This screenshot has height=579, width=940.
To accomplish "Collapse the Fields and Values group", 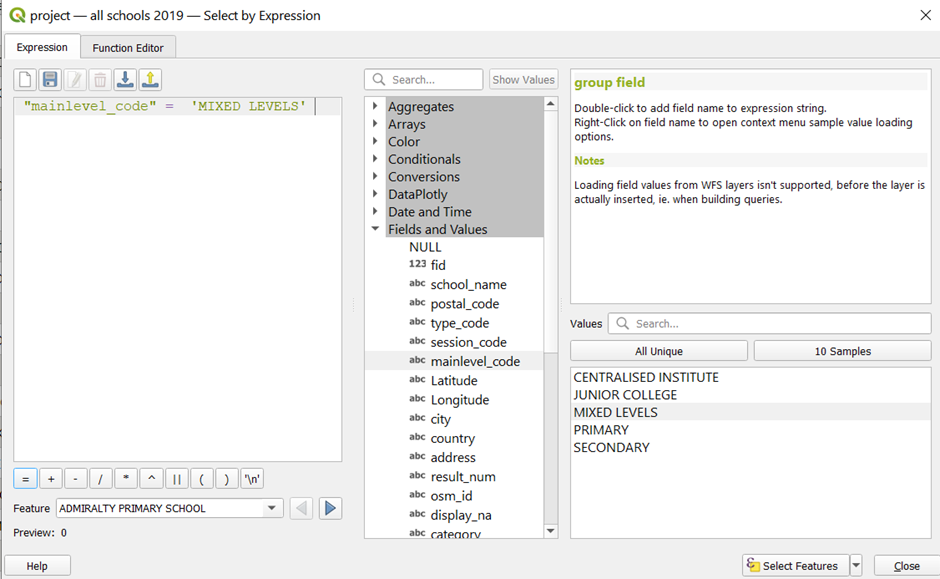I will click(x=375, y=229).
